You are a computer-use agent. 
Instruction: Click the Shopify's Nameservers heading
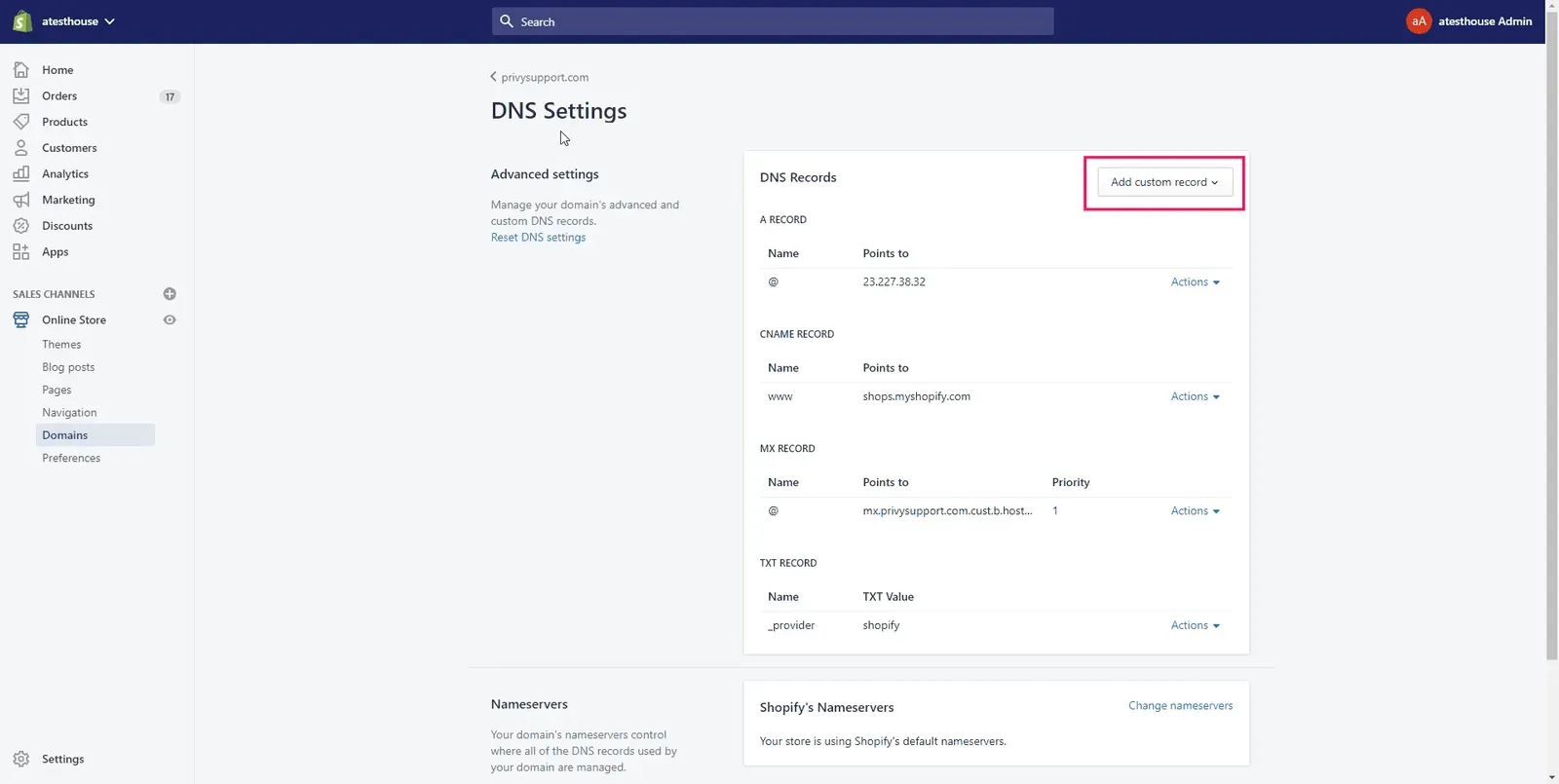click(826, 707)
